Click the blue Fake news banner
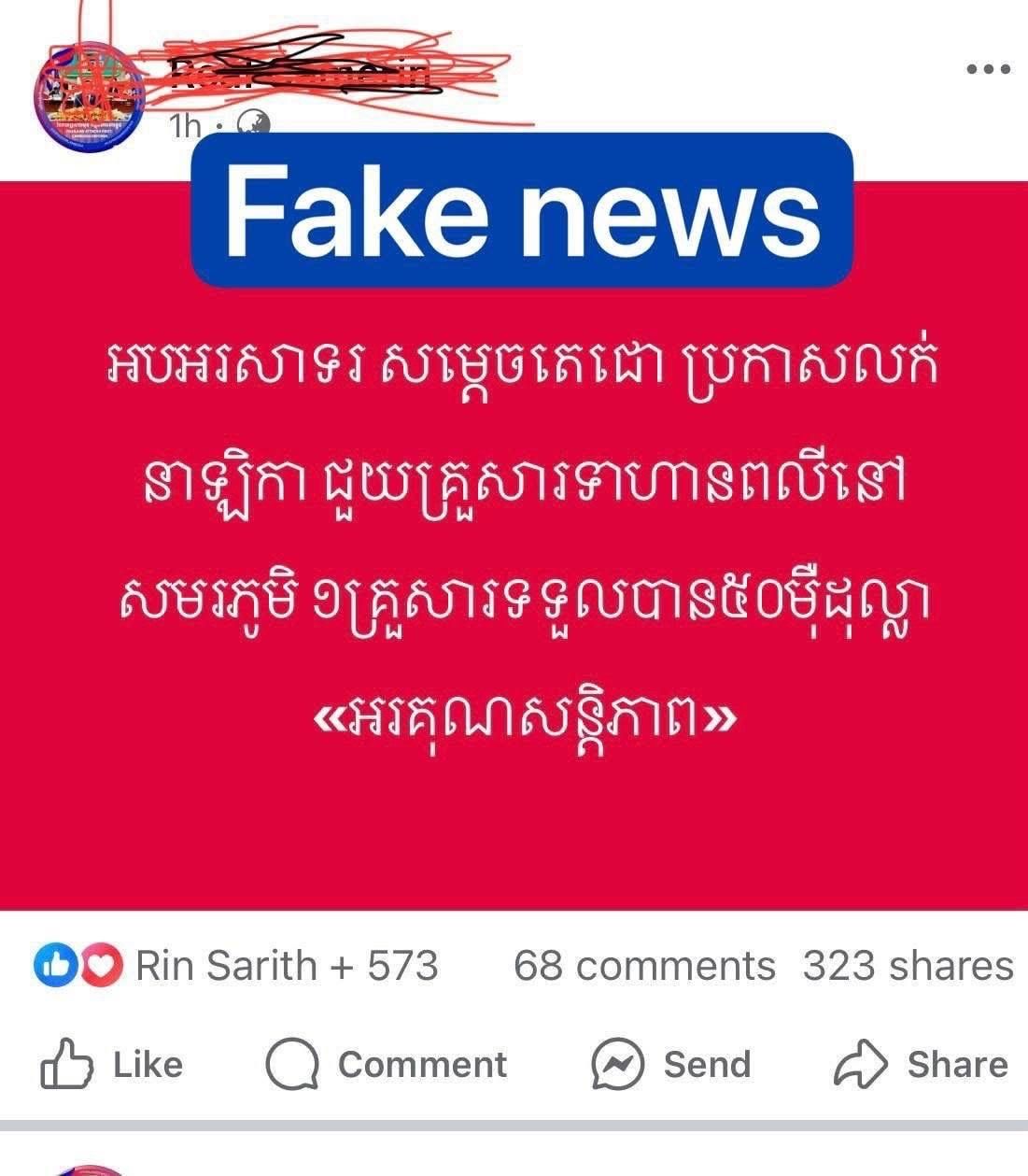 pyautogui.click(x=522, y=209)
